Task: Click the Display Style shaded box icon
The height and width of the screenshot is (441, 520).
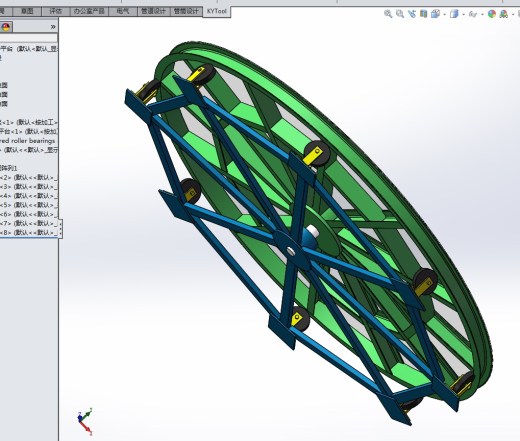Action: tap(454, 14)
